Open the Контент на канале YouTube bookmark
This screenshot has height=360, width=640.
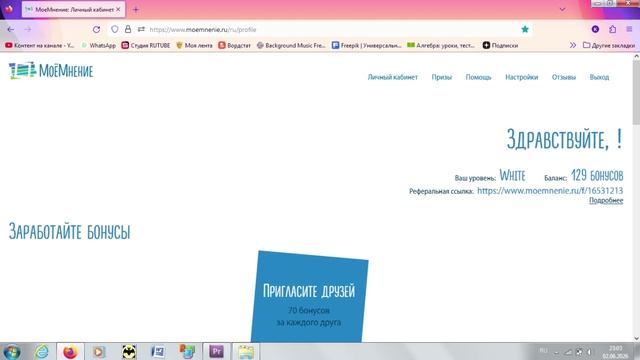click(40, 45)
